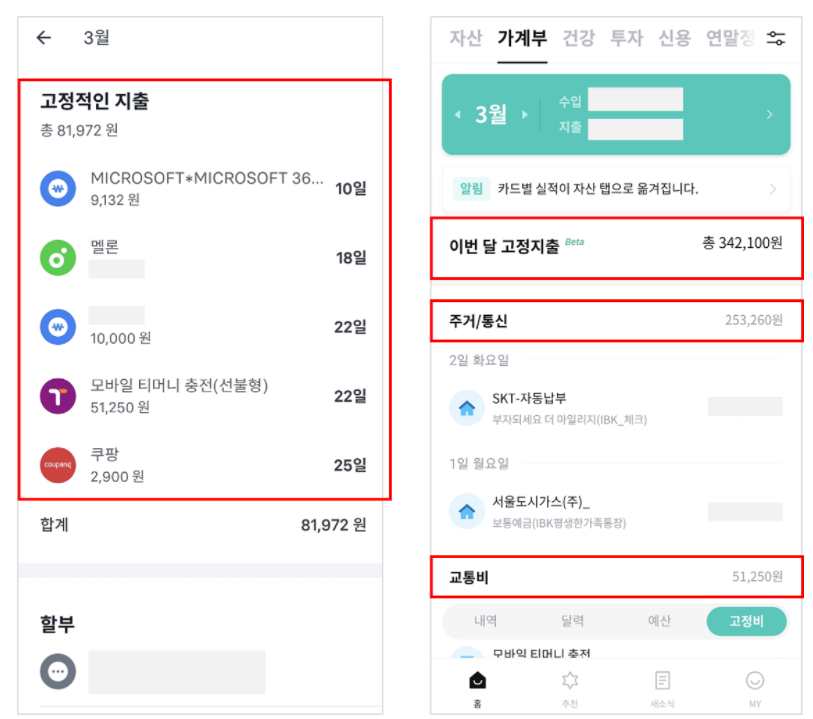This screenshot has height=719, width=813.
Task: Tap the gray ellipsis icon under 할부
Action: coord(58,671)
